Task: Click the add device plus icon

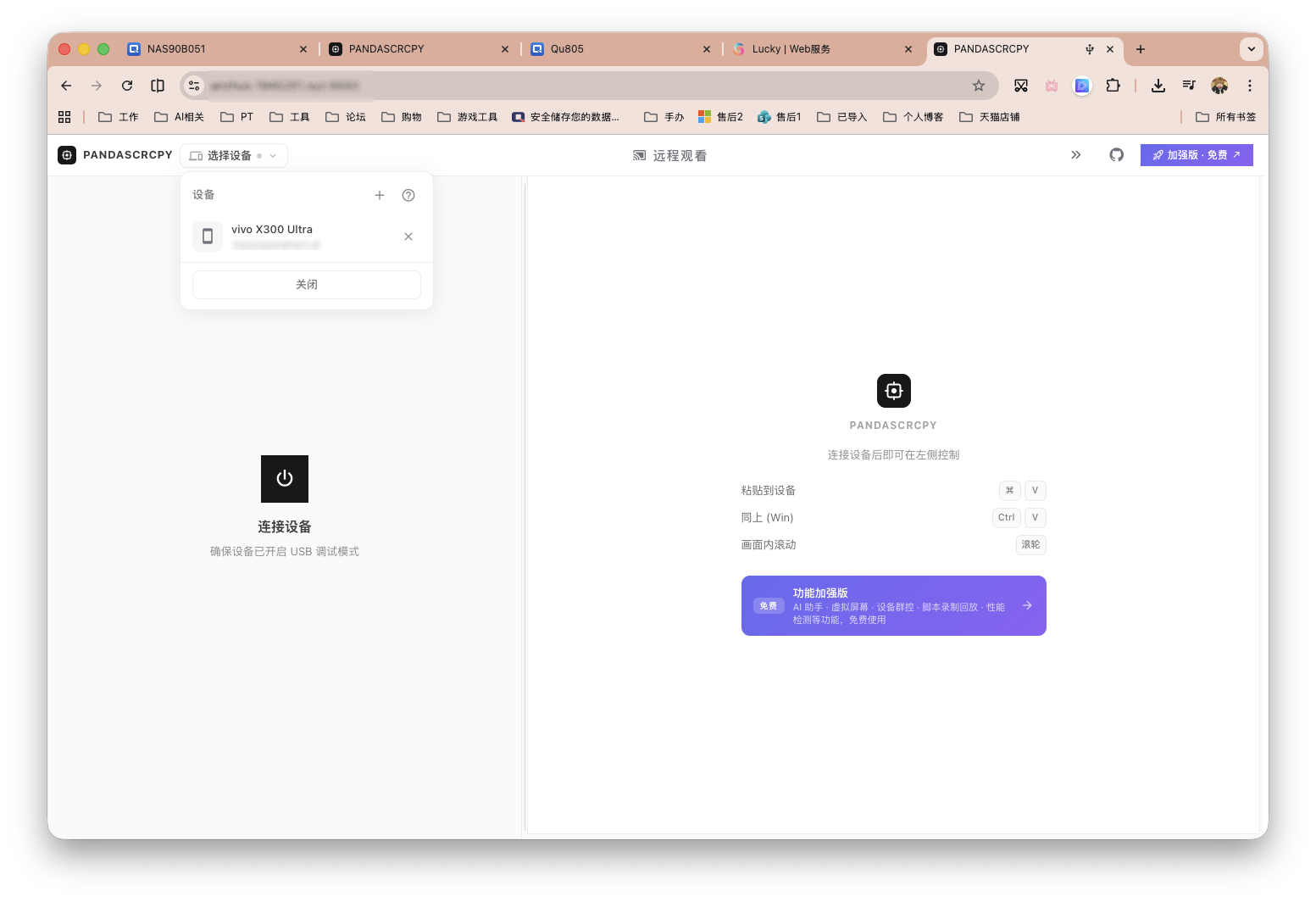Action: tap(380, 195)
